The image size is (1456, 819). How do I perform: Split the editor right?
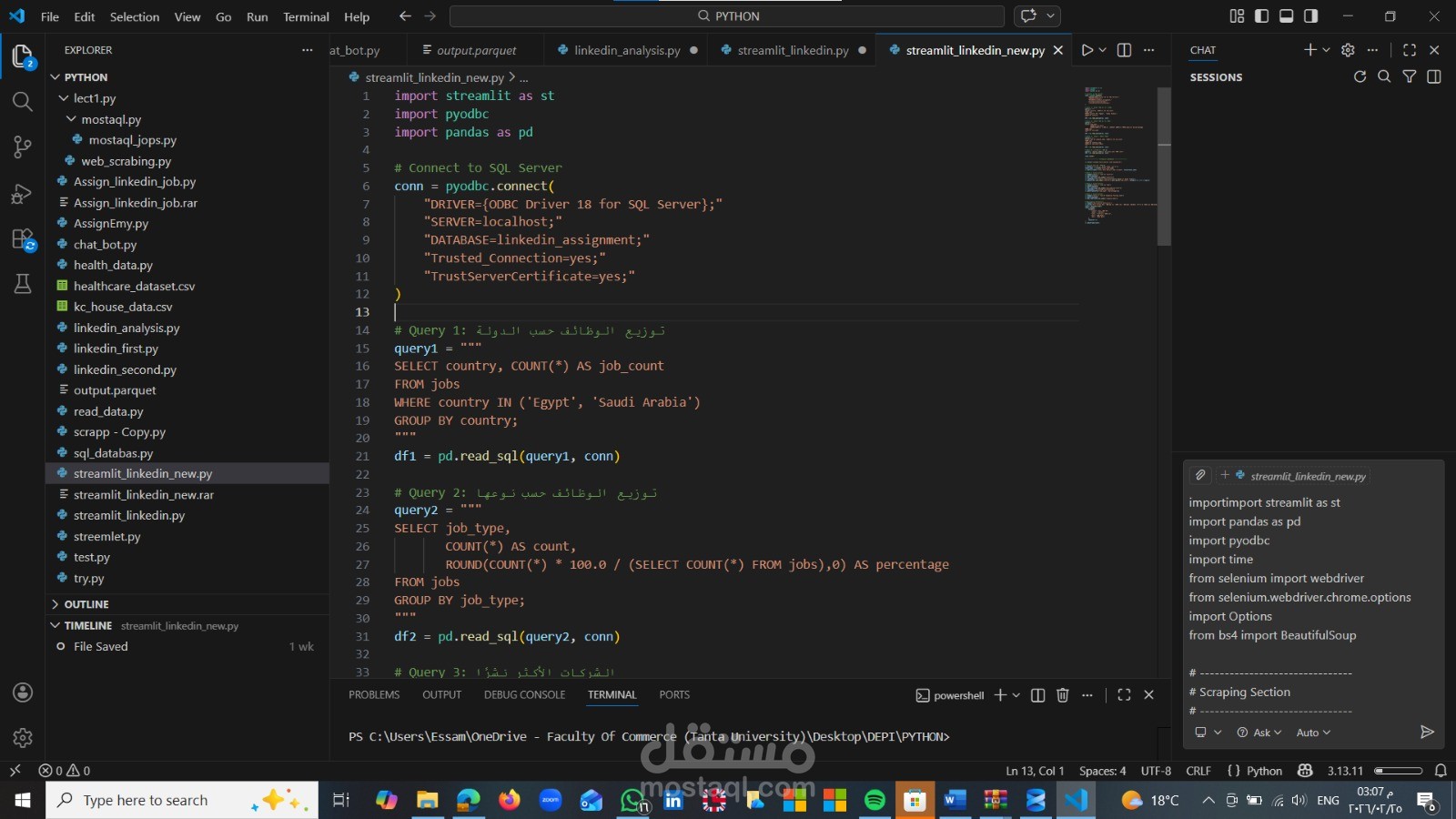[1125, 50]
